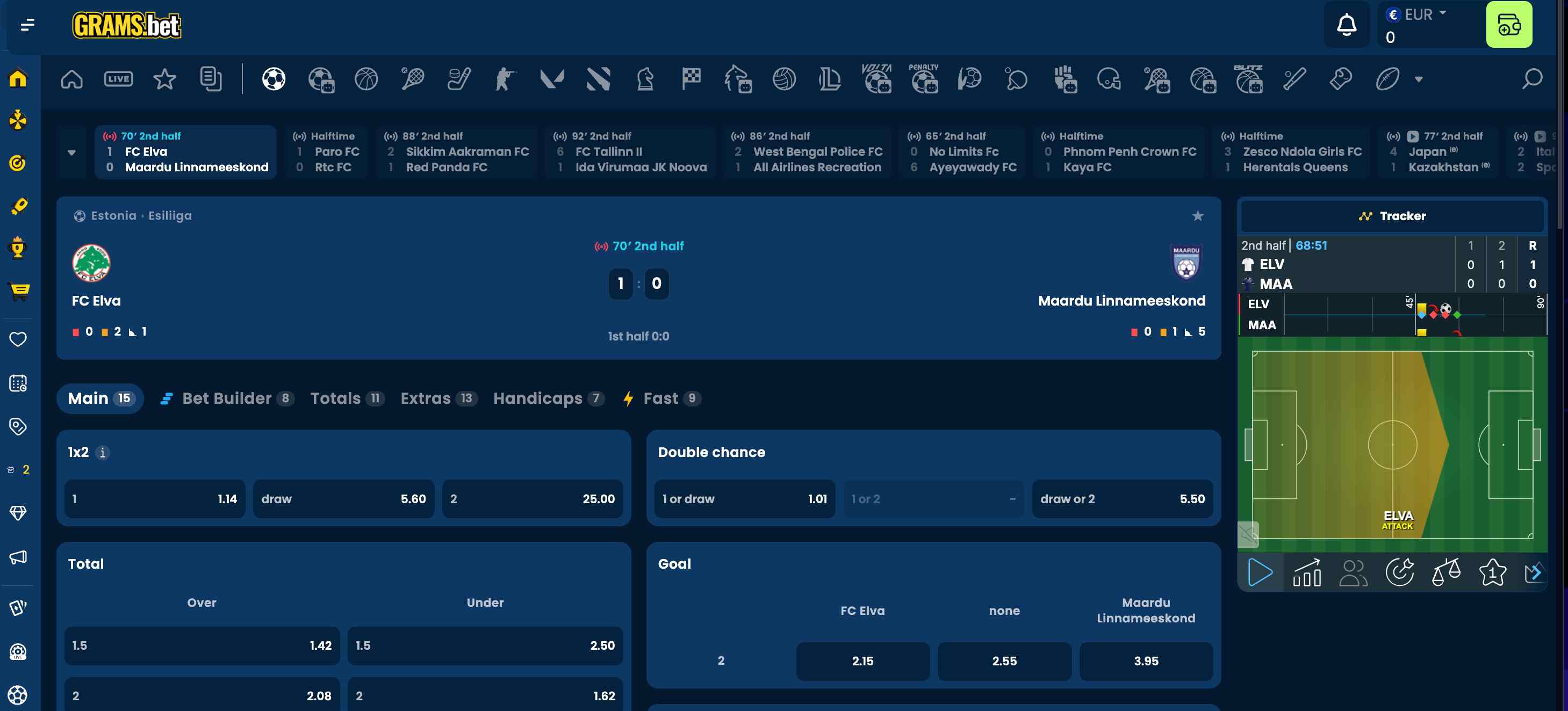The width and height of the screenshot is (1568, 711).
Task: Open the EUR currency dropdown
Action: click(x=1416, y=14)
